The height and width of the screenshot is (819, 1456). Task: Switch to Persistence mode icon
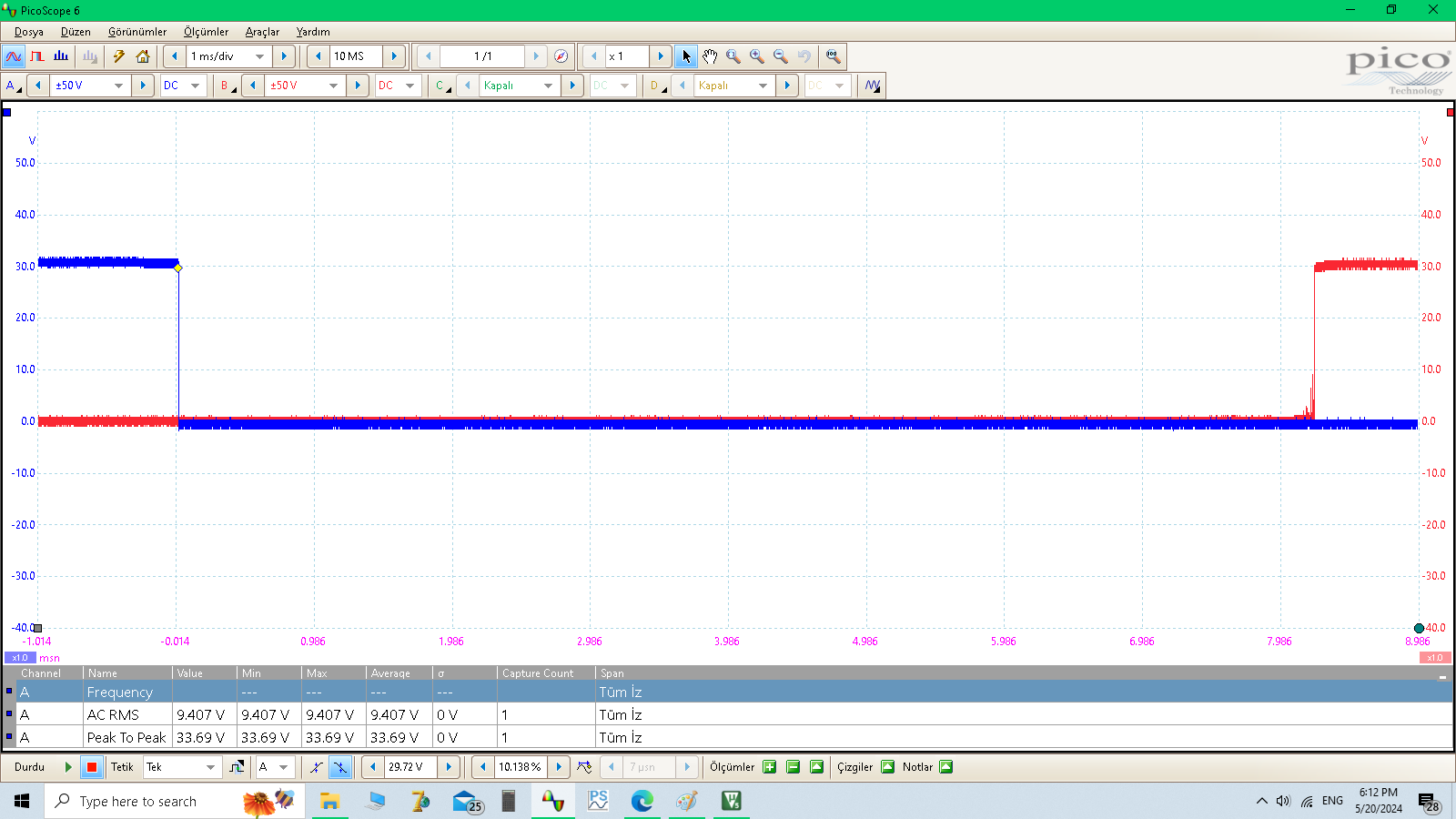37,56
